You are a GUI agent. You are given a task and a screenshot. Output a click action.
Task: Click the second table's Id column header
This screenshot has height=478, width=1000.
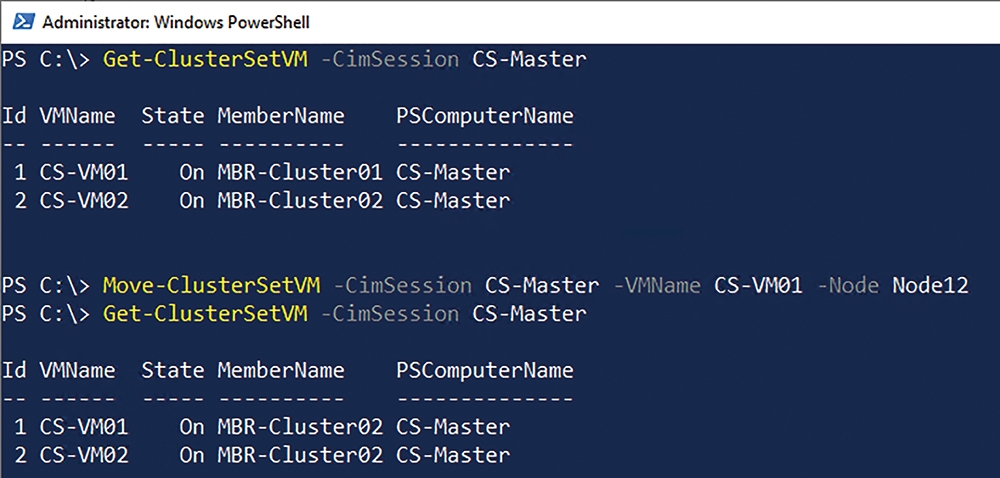tap(14, 370)
